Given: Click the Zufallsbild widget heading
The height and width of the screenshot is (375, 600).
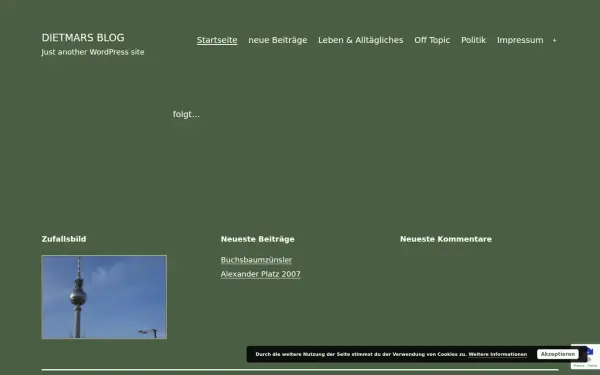Looking at the screenshot, I should click(x=64, y=239).
